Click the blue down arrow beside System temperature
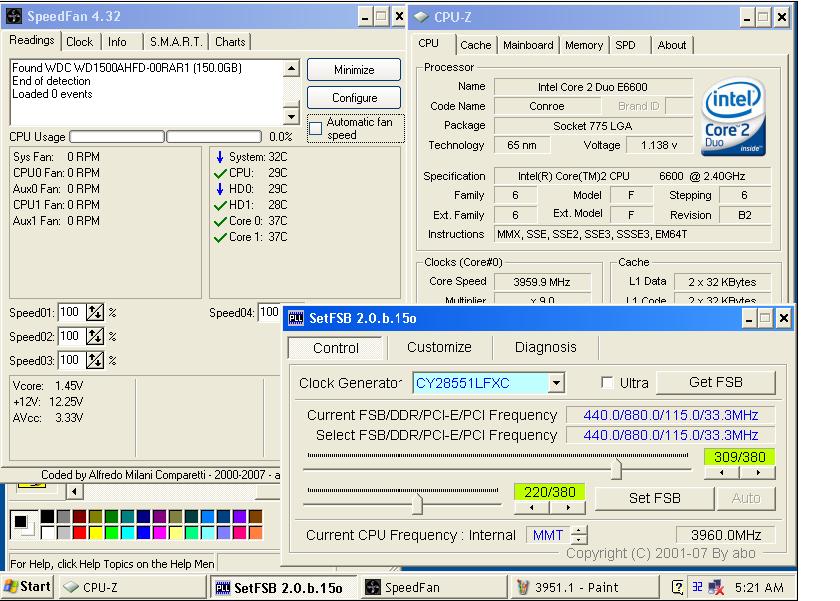 tap(220, 157)
